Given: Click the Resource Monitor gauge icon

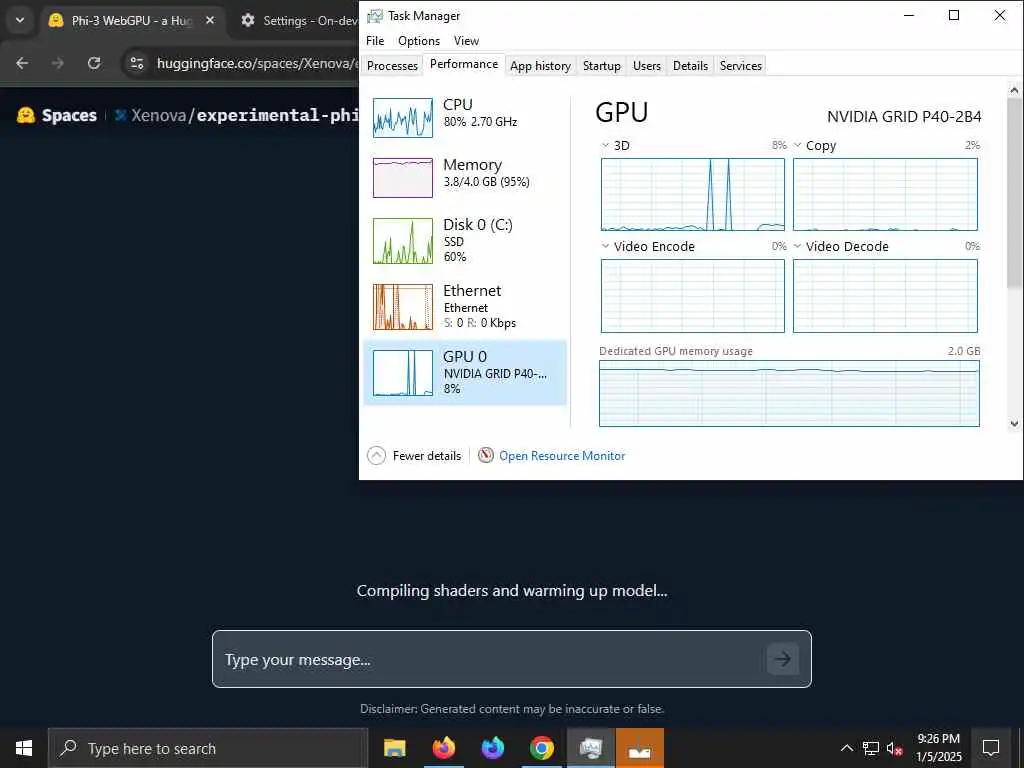Looking at the screenshot, I should 485,455.
